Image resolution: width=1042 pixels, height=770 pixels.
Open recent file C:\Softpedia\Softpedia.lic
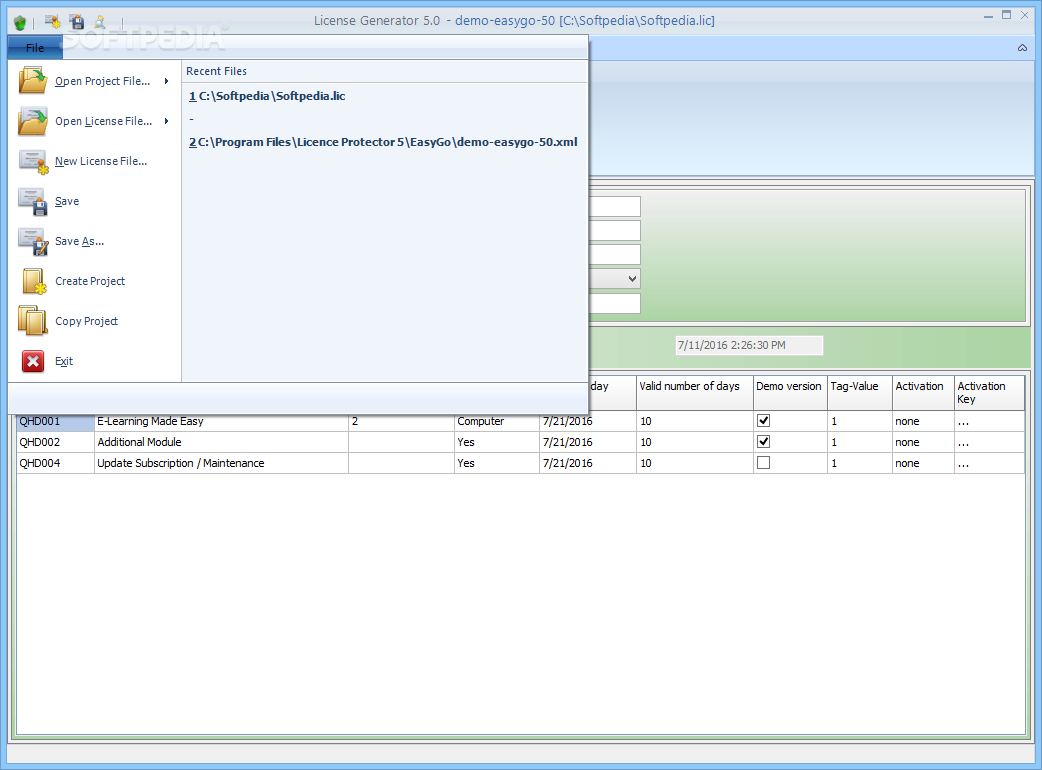(267, 96)
